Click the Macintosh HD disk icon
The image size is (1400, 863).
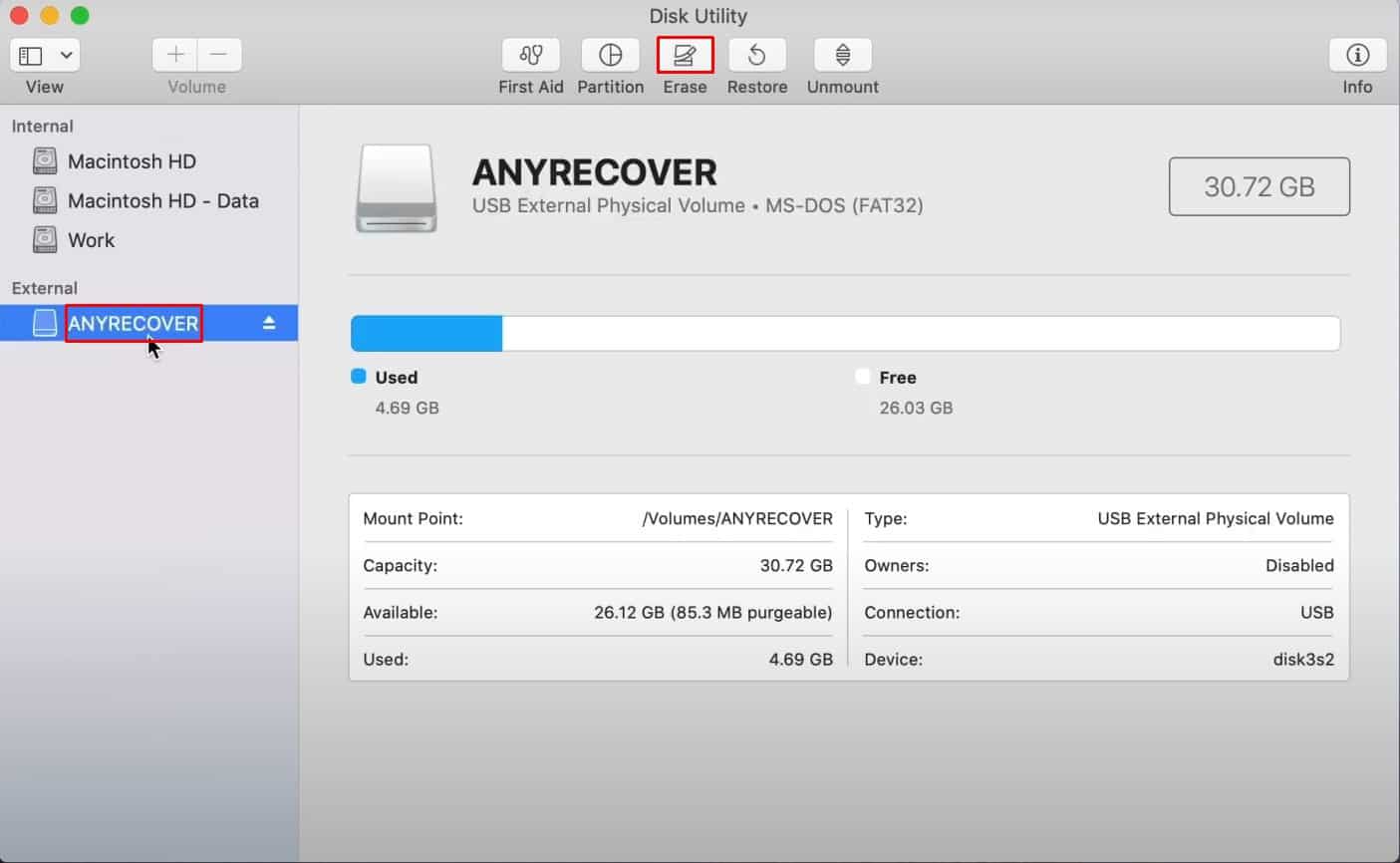point(45,160)
